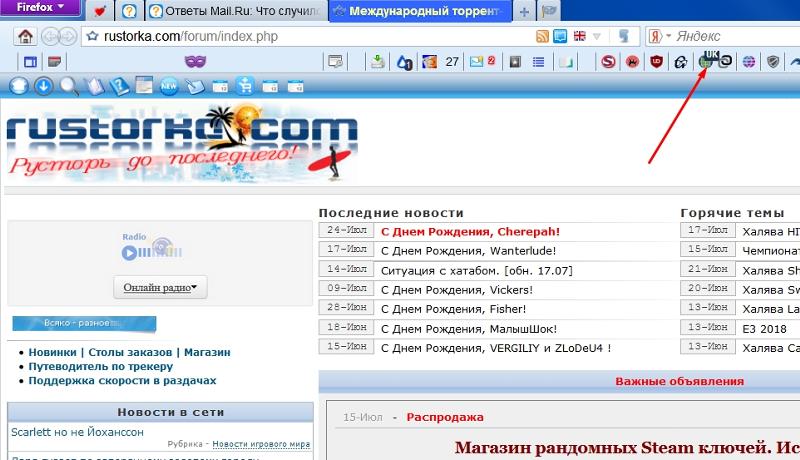Toggle the blue sidebar panel icon
Viewport: 800px width, 460px height.
tap(30, 62)
